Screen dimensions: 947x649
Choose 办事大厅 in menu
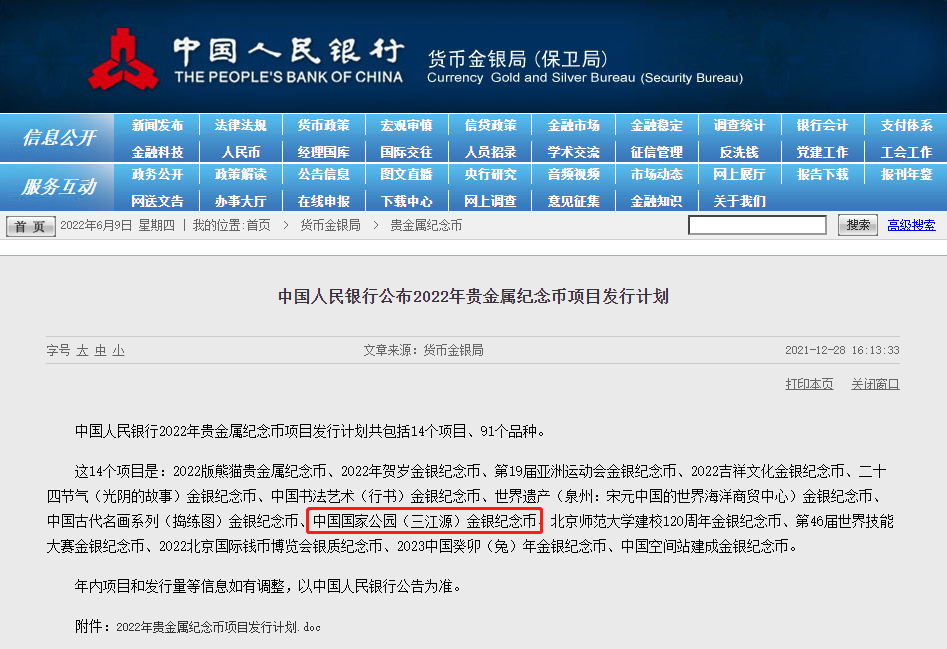[x=240, y=201]
